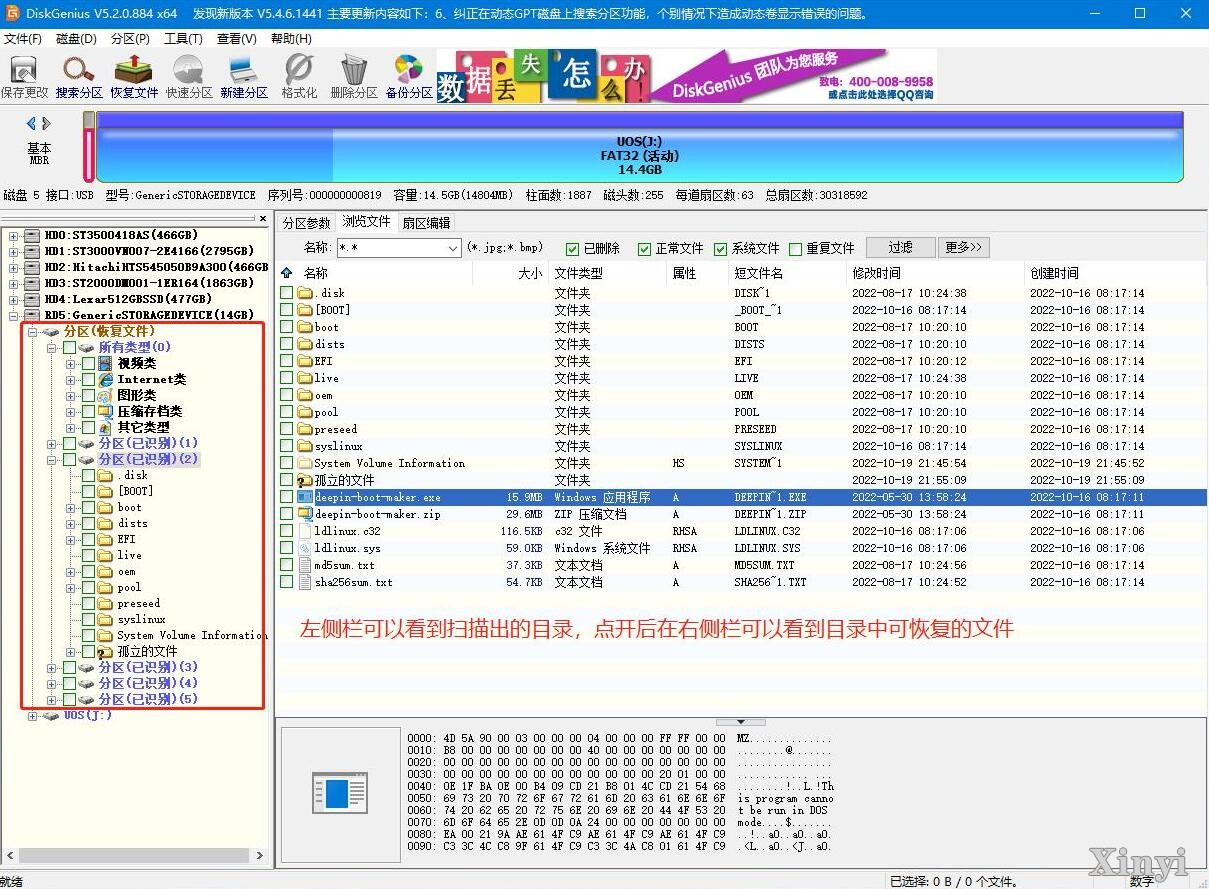
Task: Open the 查看(V) menu
Action: [x=237, y=38]
